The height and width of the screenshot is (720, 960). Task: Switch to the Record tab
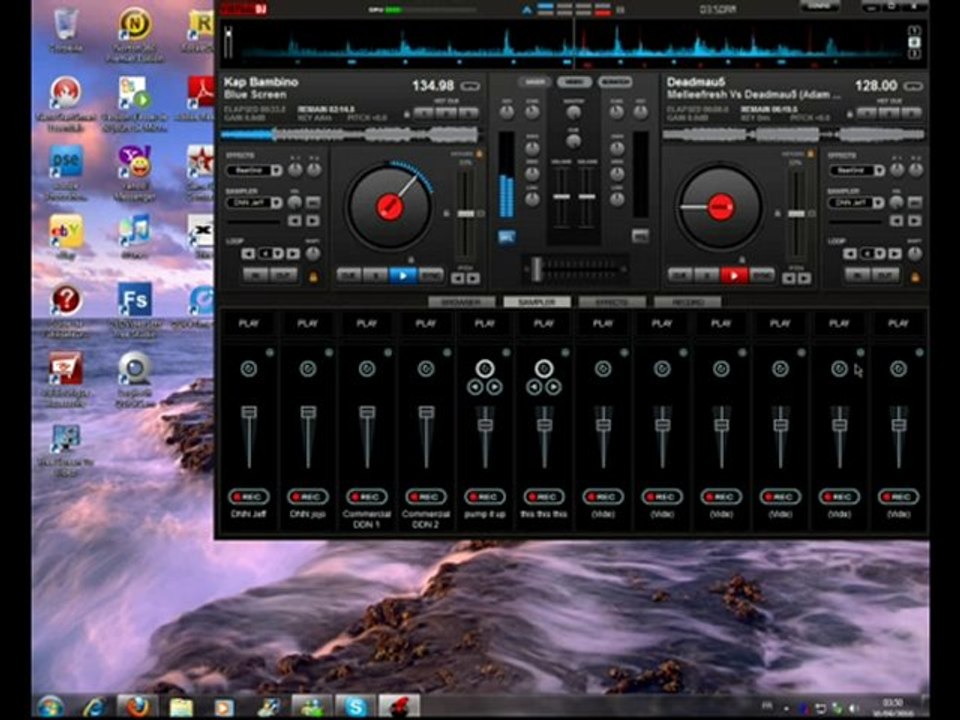point(688,302)
